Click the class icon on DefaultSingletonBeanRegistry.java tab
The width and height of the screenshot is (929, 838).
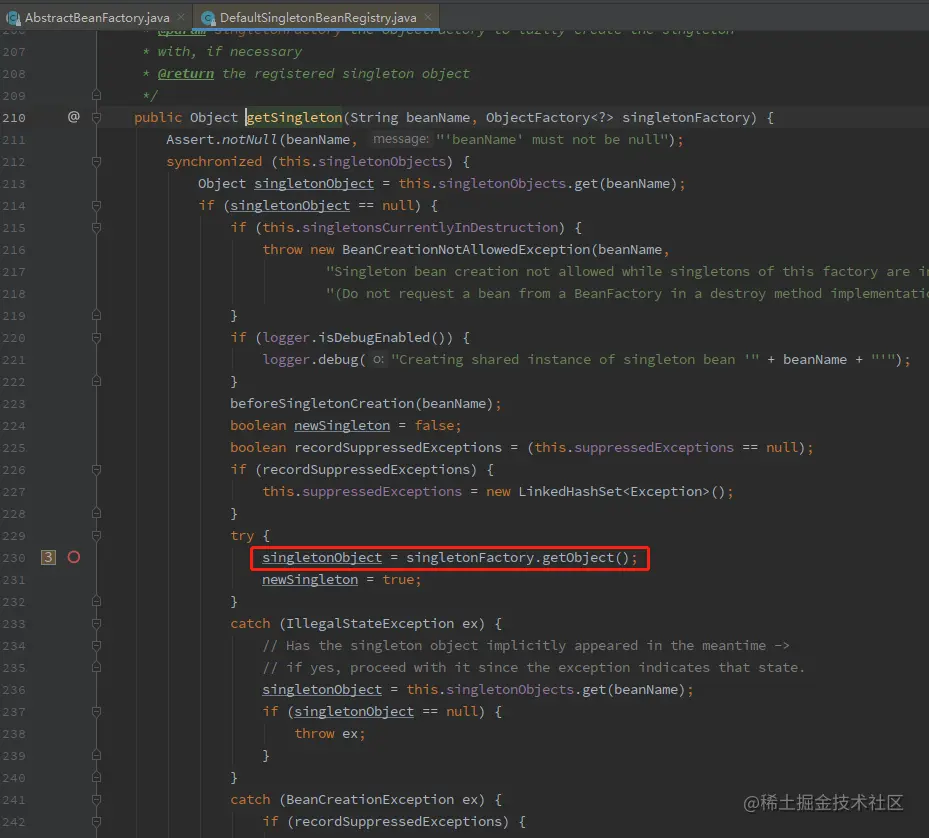[x=208, y=18]
